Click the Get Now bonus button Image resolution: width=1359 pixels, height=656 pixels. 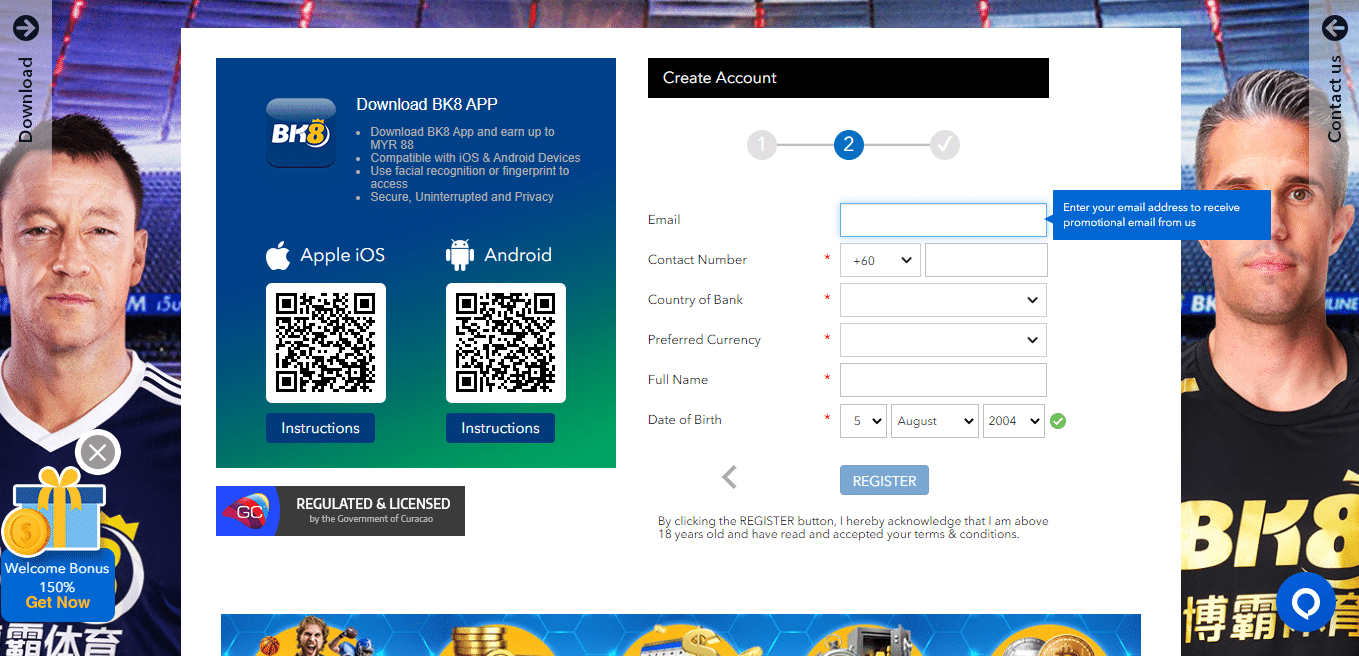pos(58,602)
